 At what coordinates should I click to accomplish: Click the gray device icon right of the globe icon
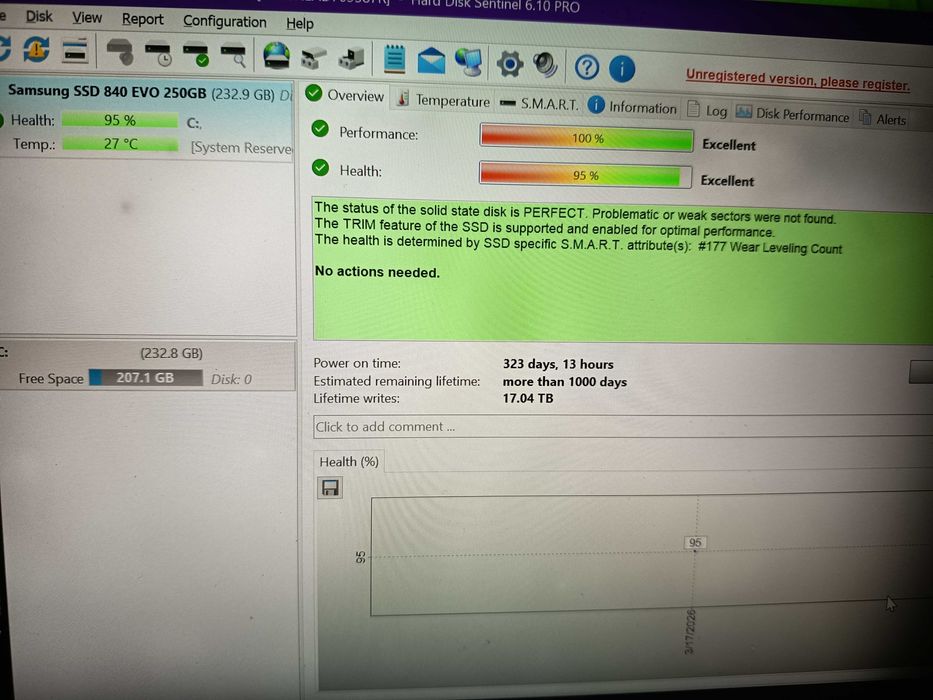(314, 58)
